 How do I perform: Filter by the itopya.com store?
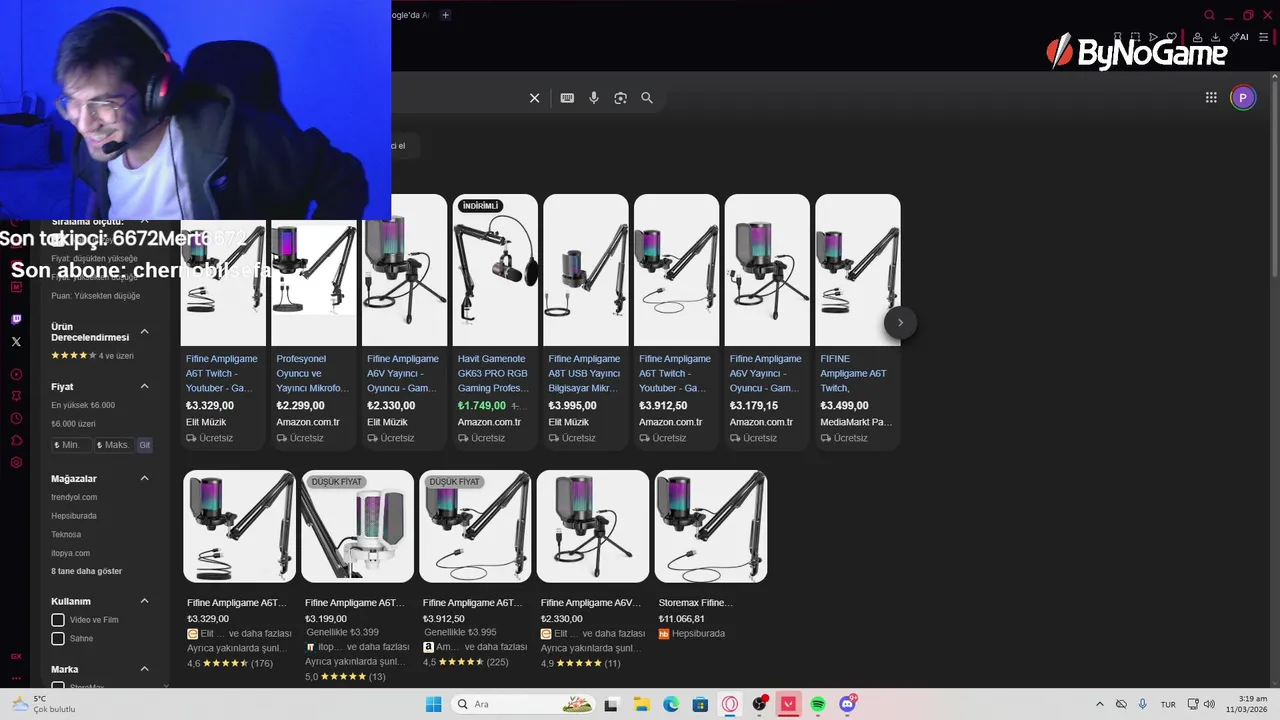pos(71,553)
